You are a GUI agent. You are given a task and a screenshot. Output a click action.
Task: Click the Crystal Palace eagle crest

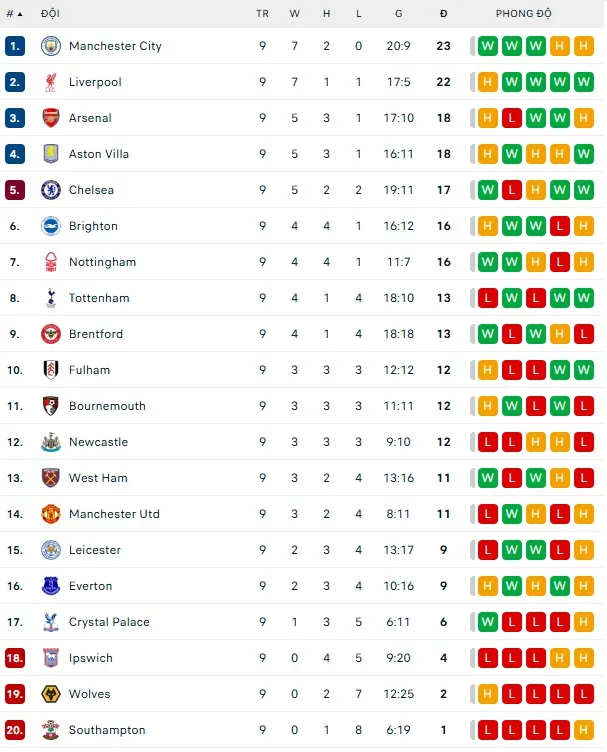coord(51,622)
